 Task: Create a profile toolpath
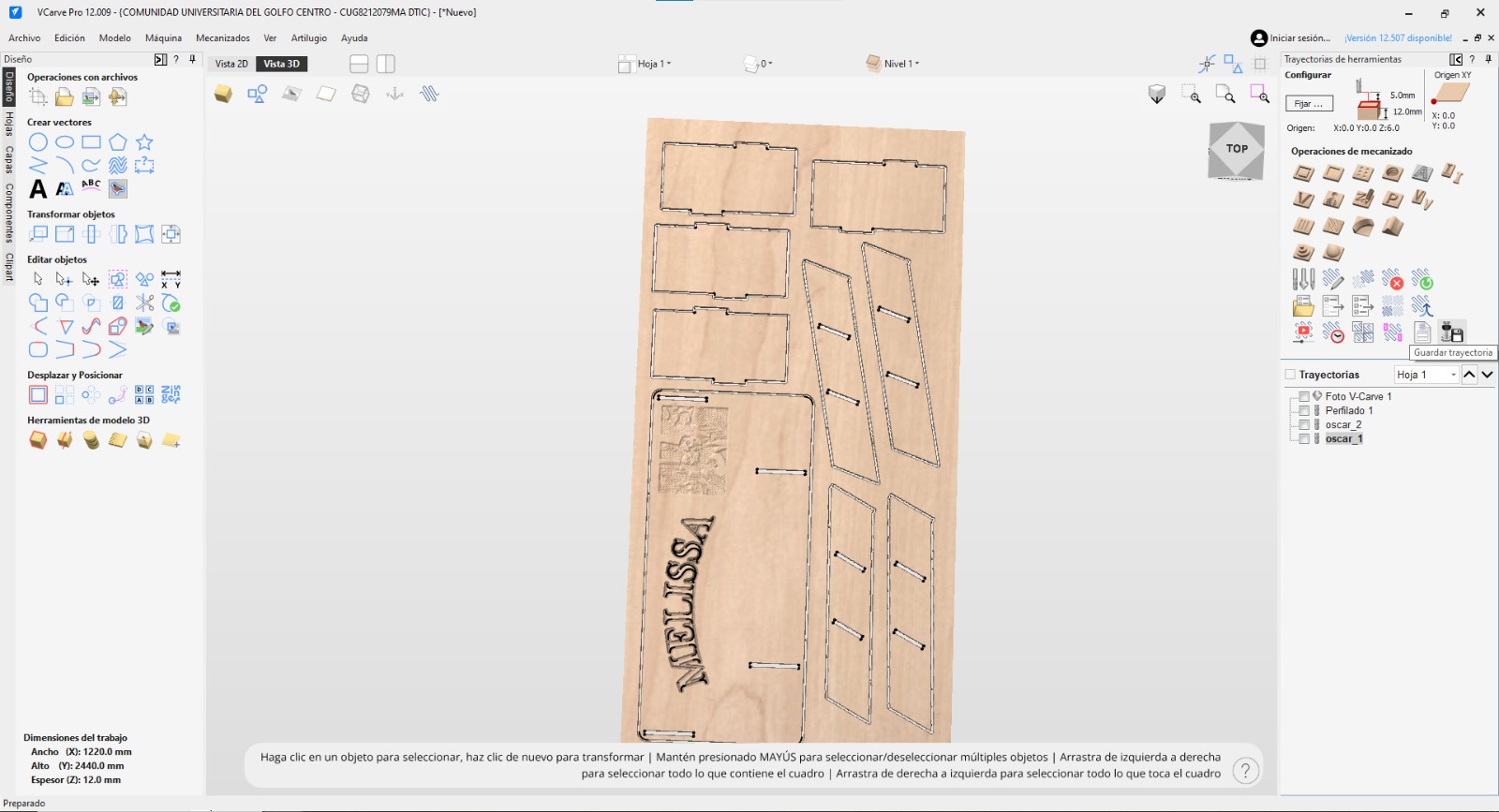coord(1303,173)
